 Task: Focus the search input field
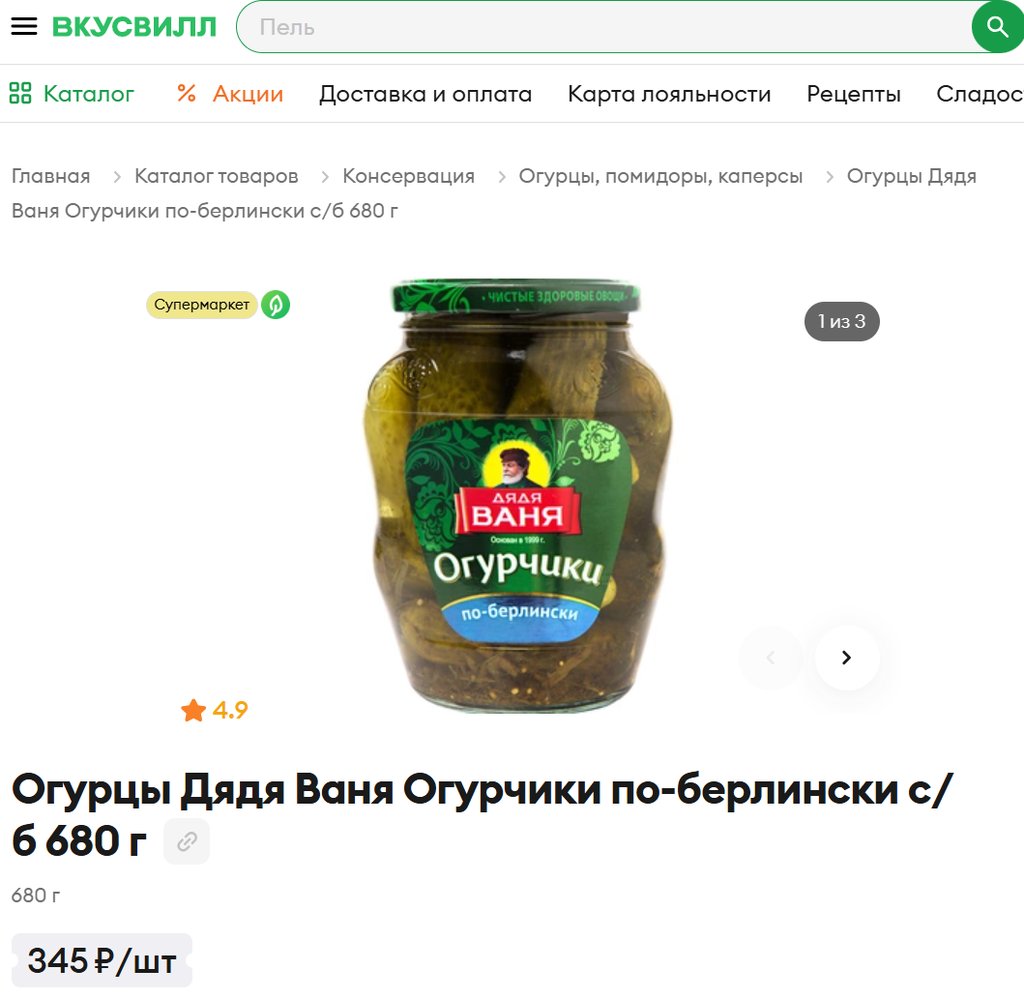[604, 27]
